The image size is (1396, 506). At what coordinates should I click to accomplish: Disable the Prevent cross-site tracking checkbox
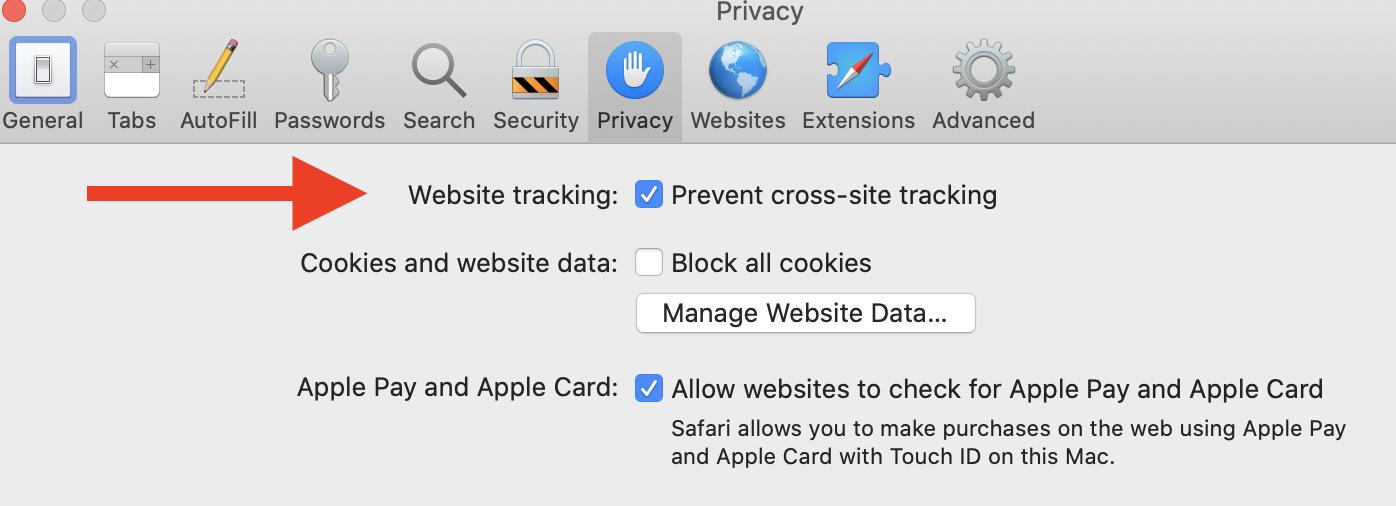tap(649, 194)
